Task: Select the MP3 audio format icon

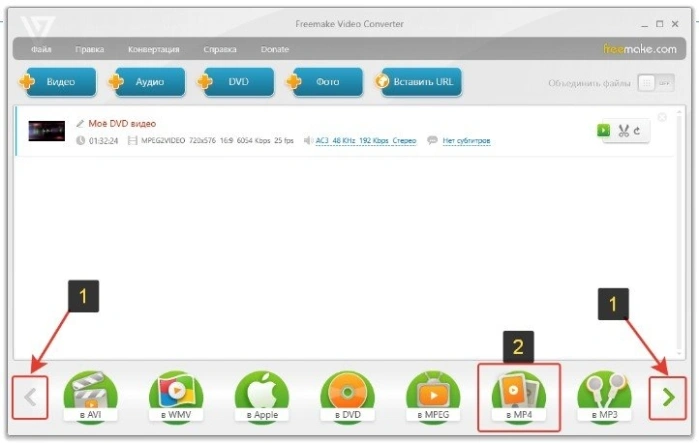Action: click(604, 397)
